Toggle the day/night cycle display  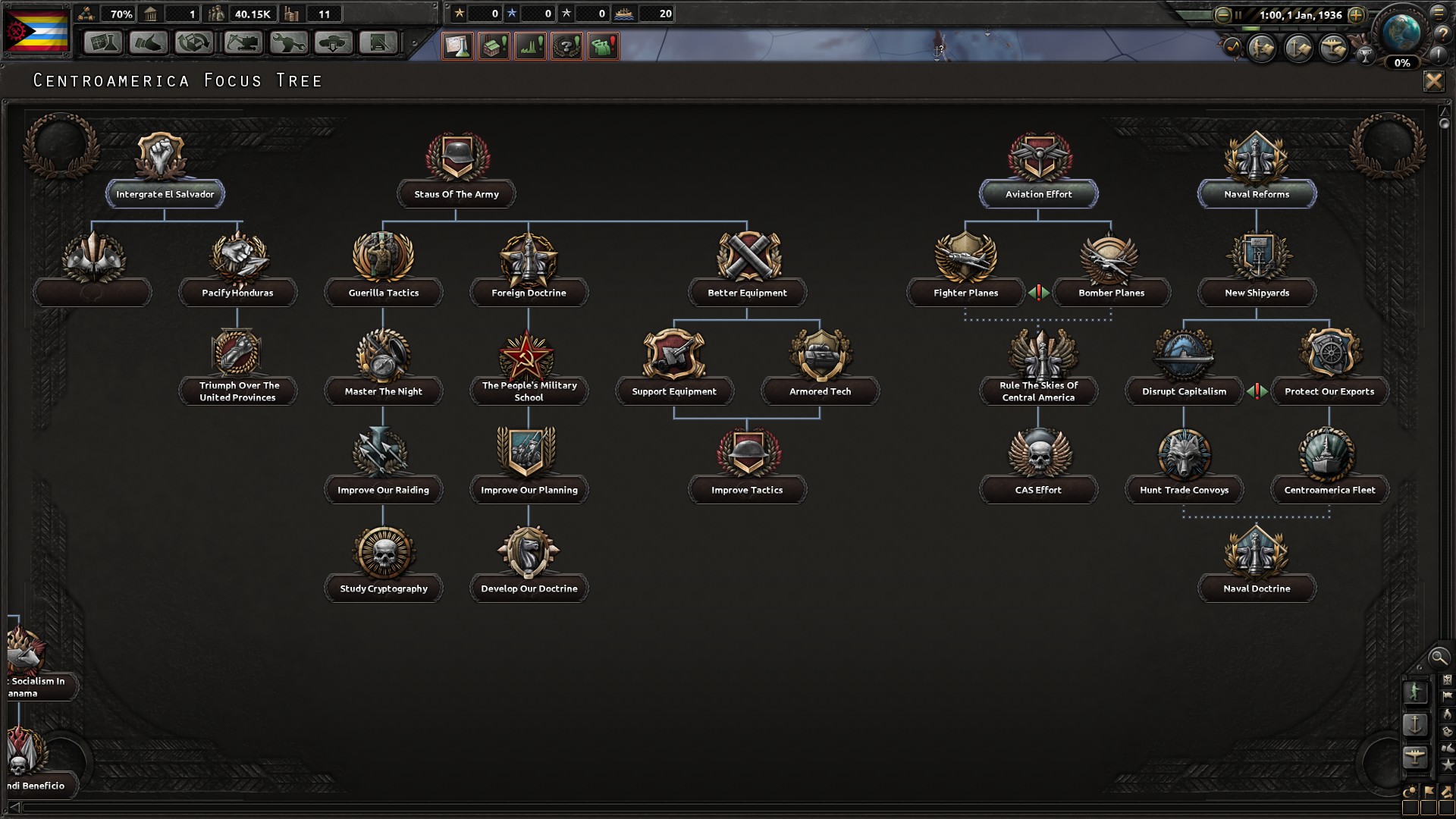(x=1410, y=791)
